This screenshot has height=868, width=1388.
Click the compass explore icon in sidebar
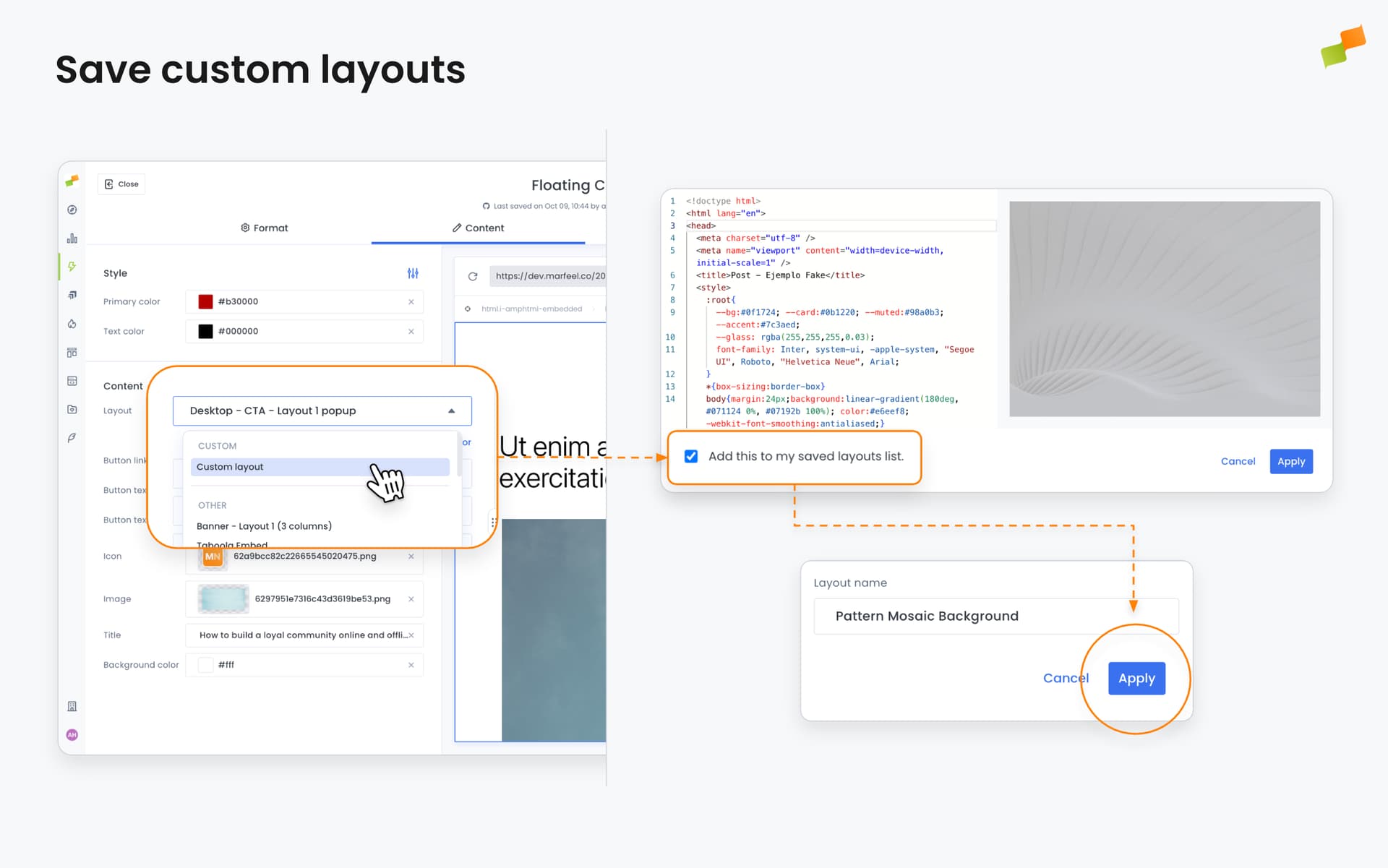coord(72,210)
